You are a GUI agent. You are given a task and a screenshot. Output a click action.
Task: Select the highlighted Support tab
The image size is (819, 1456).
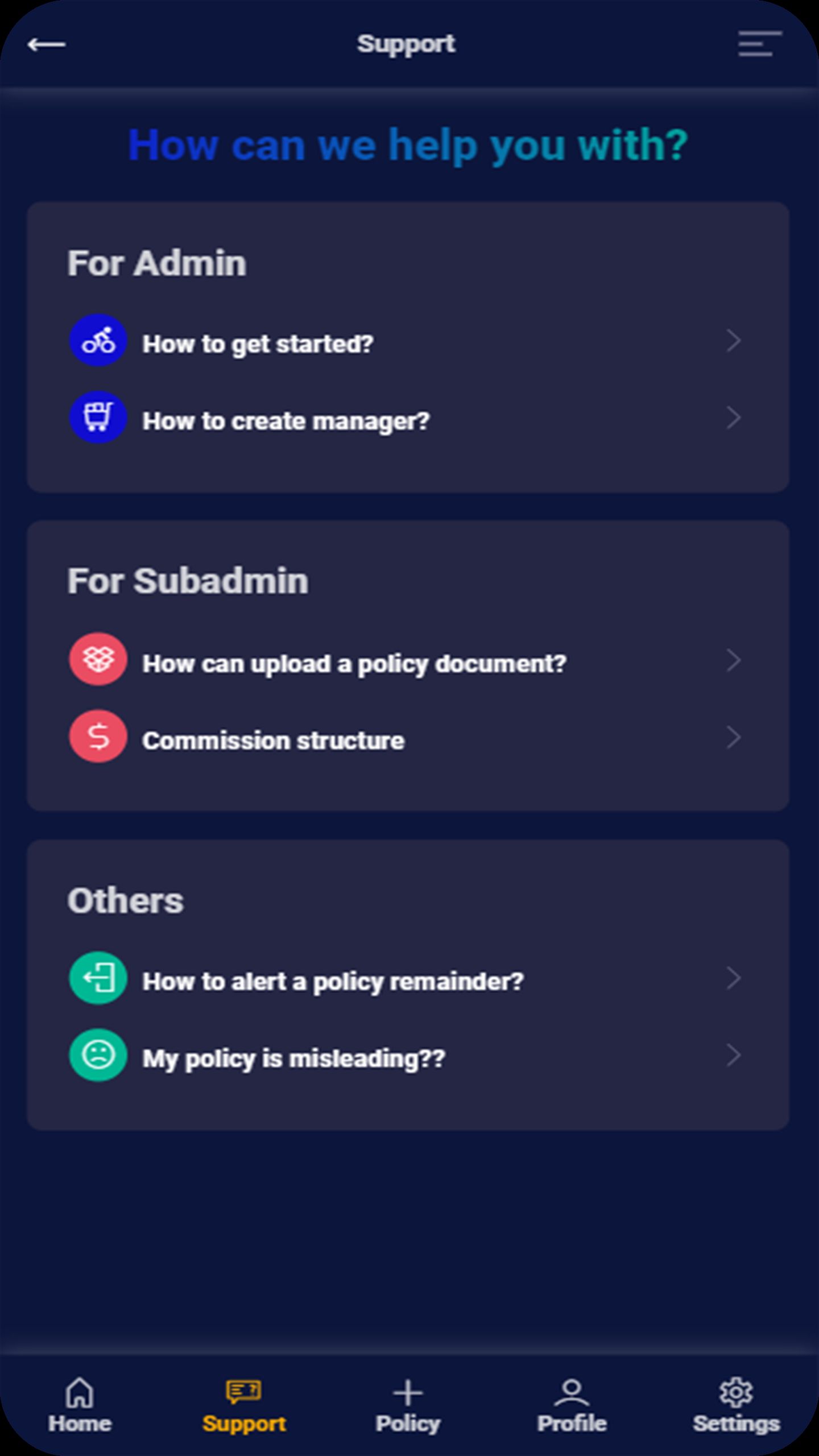tap(244, 1405)
